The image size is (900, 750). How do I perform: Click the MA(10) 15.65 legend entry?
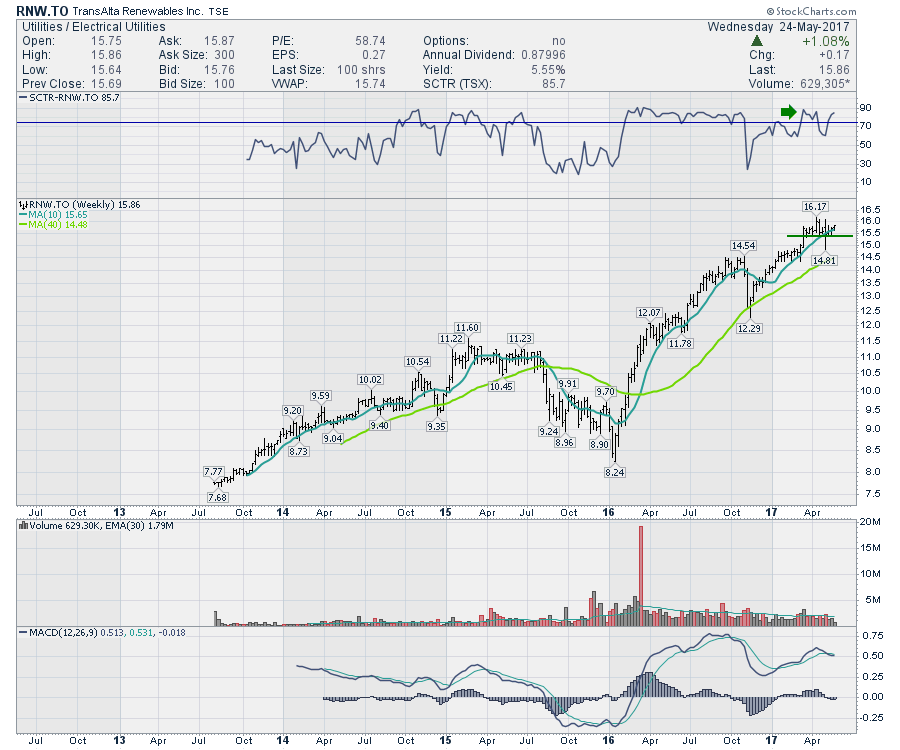(x=53, y=215)
